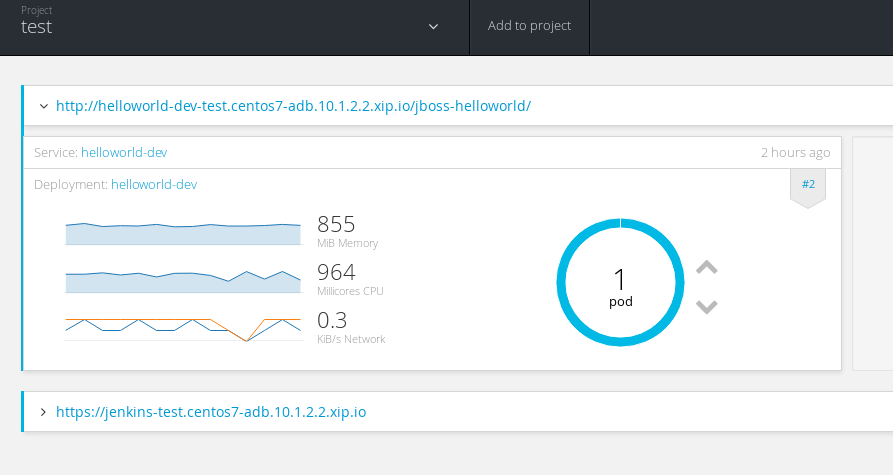Click the memory usage sparkline chart

click(x=183, y=234)
